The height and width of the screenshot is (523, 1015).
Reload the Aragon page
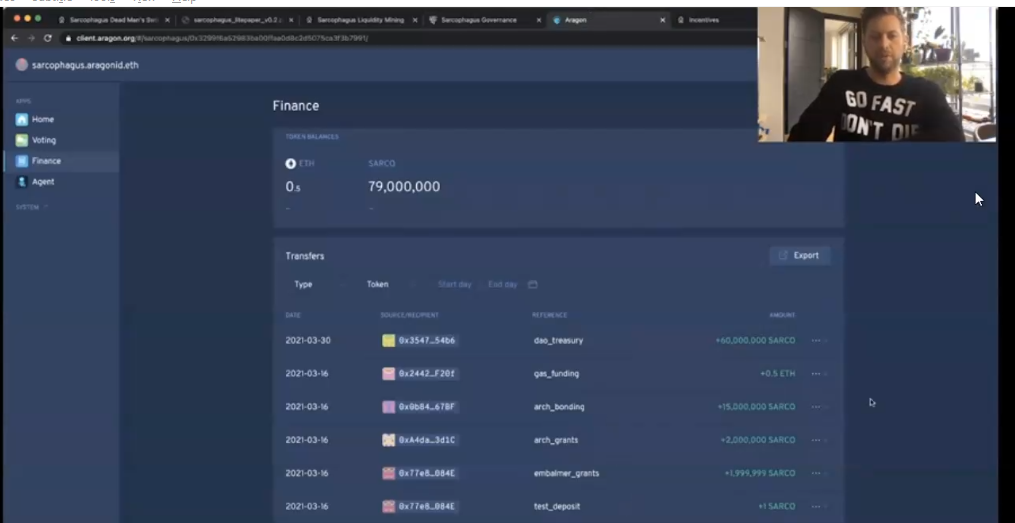click(x=47, y=38)
